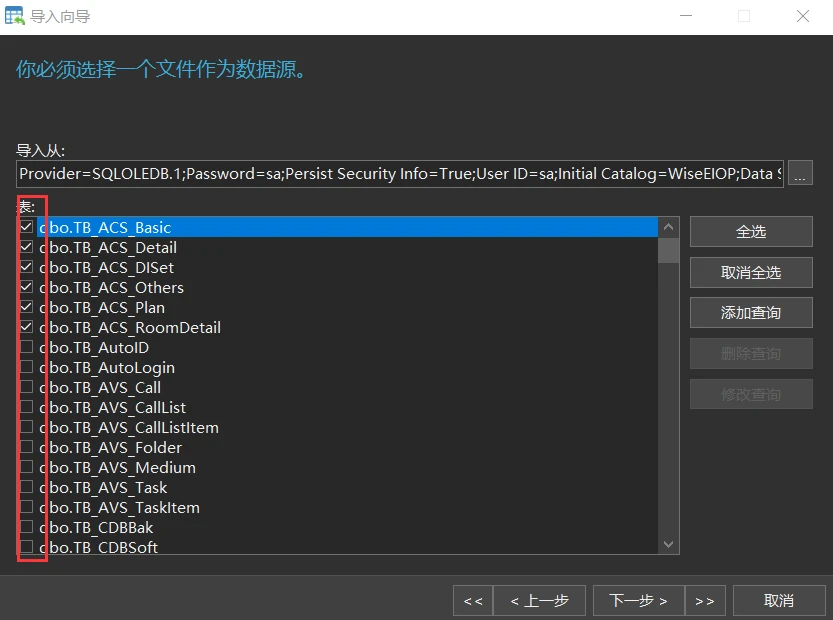Select the dbo.TB_AVS_Medium row text
Image resolution: width=833 pixels, height=620 pixels.
[x=117, y=468]
